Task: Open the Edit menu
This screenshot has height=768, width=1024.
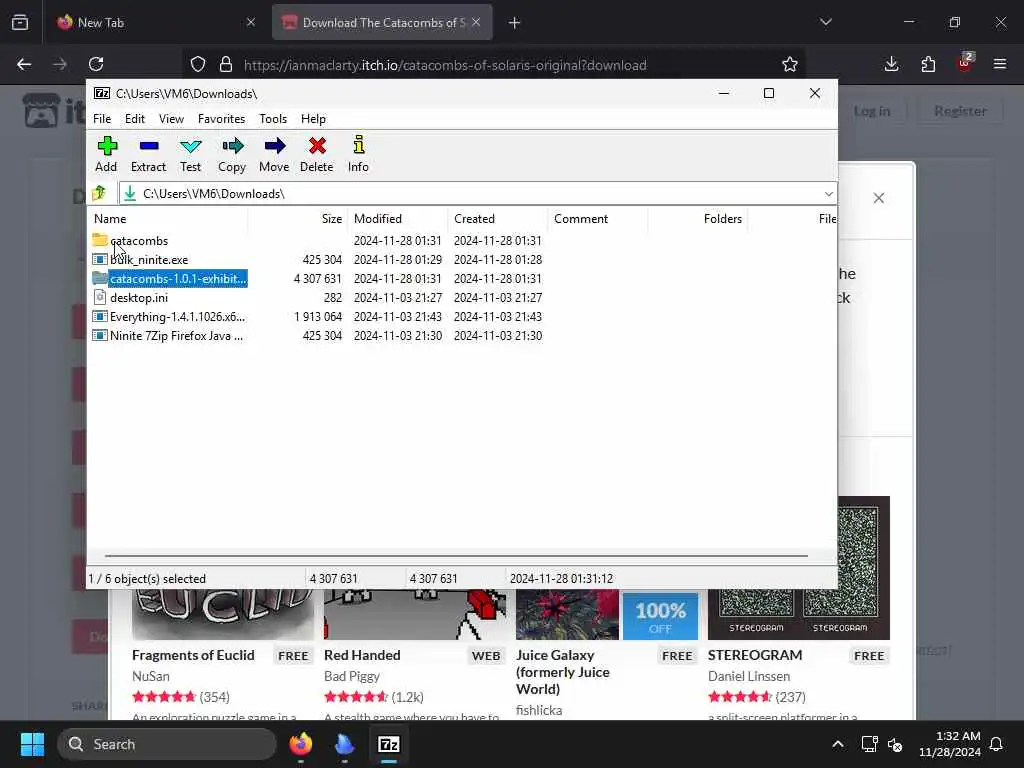Action: (135, 119)
